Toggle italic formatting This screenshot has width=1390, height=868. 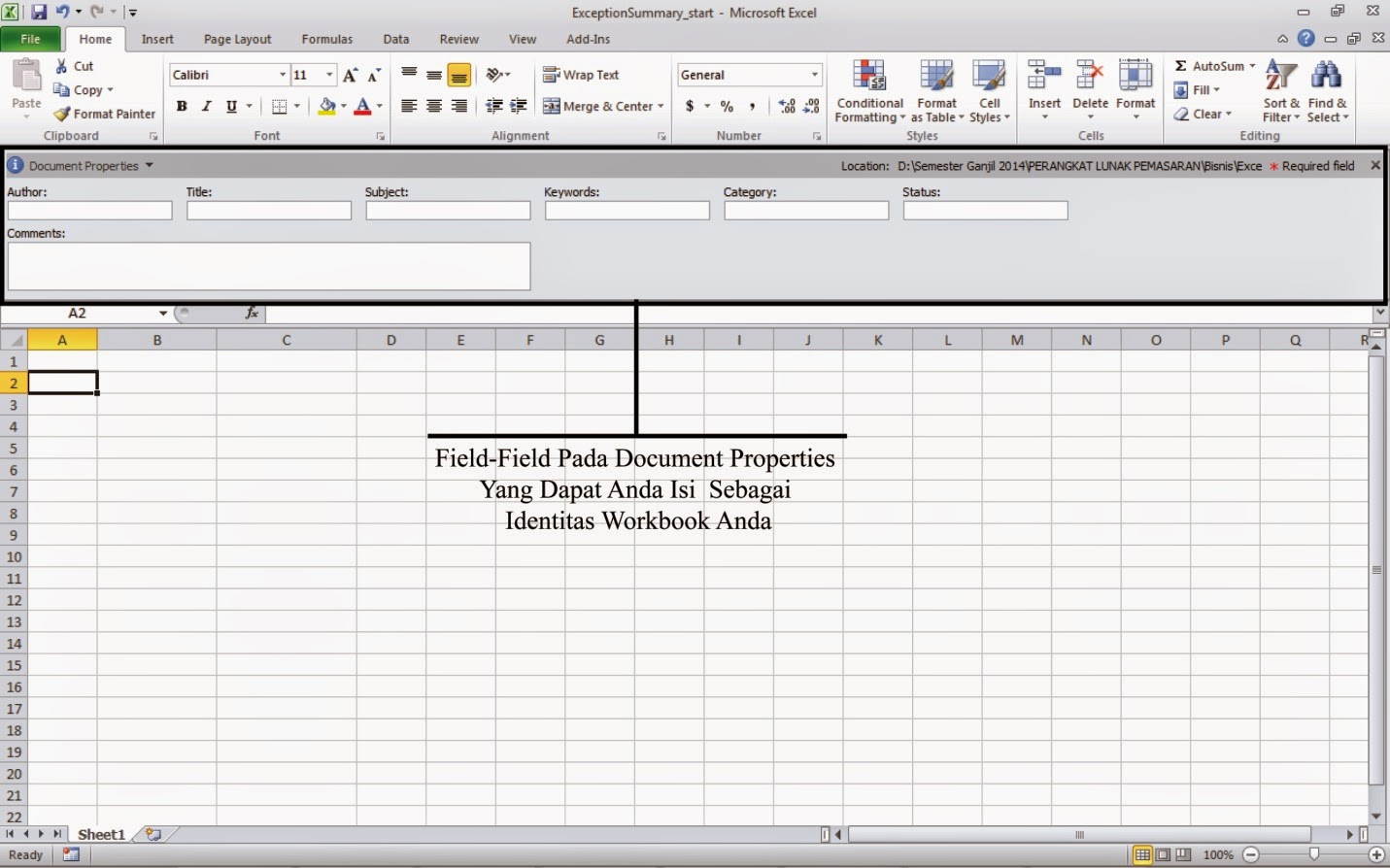pos(206,106)
